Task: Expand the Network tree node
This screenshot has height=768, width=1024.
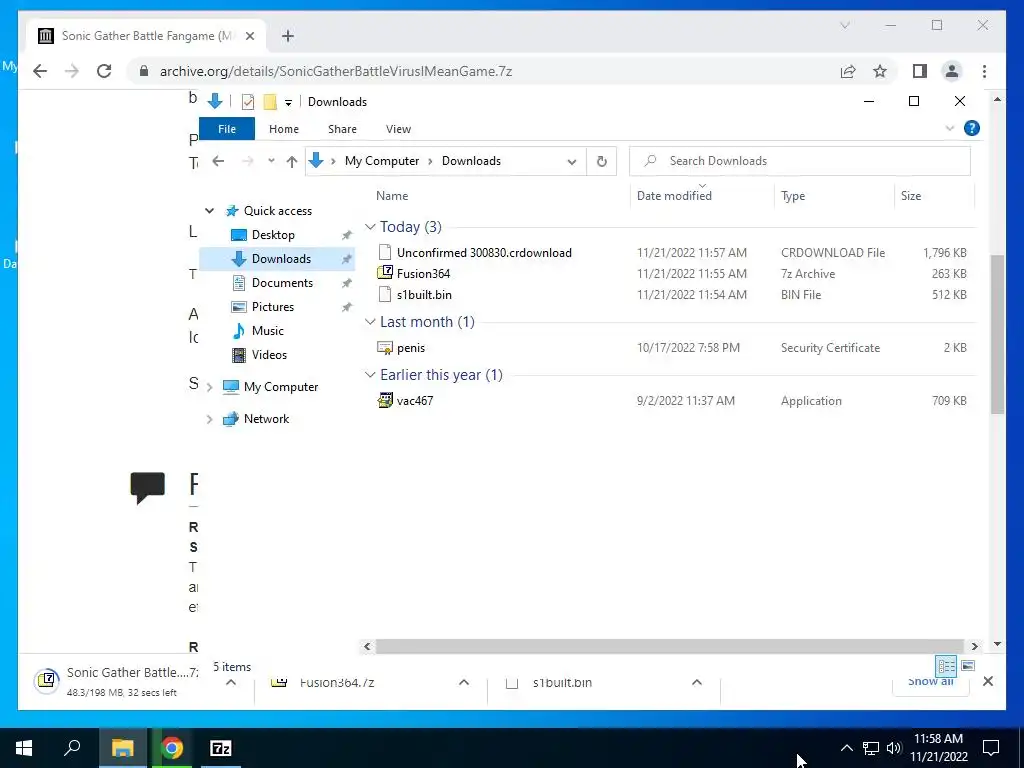Action: pyautogui.click(x=209, y=419)
